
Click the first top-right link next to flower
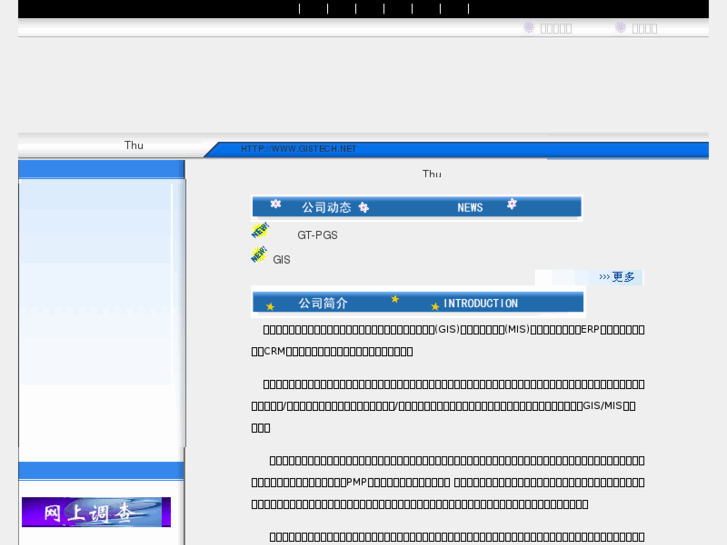click(556, 28)
